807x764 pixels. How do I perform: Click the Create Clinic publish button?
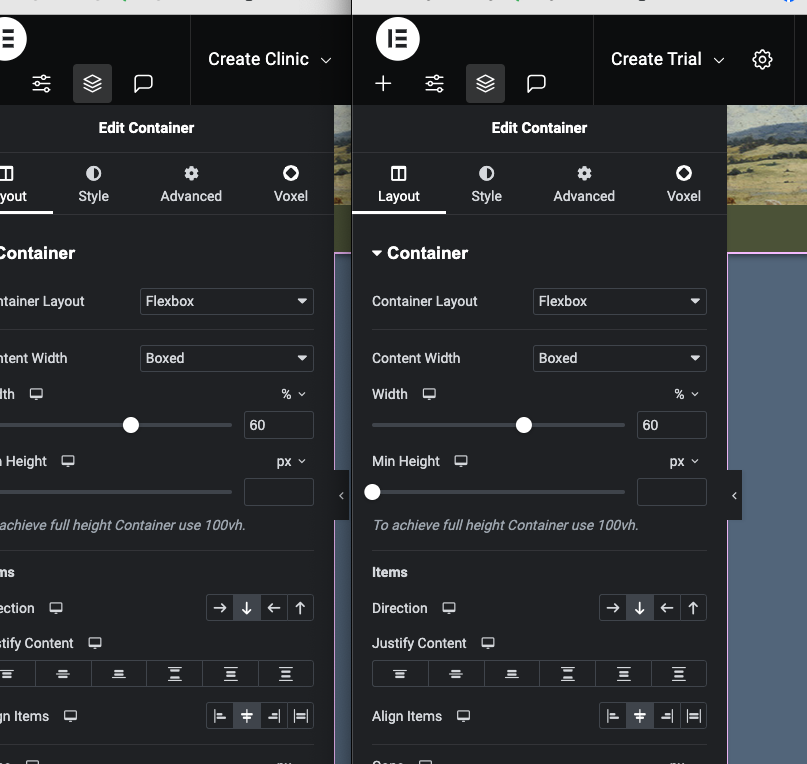coord(261,59)
